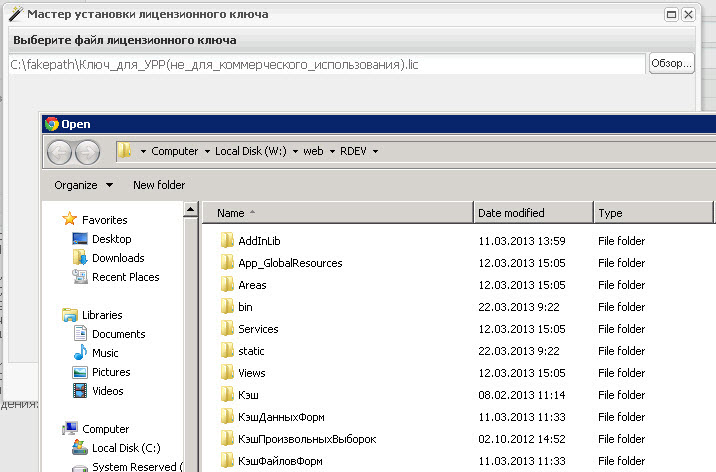Click the forward navigation arrow button
This screenshot has height=472, width=716.
tap(88, 151)
